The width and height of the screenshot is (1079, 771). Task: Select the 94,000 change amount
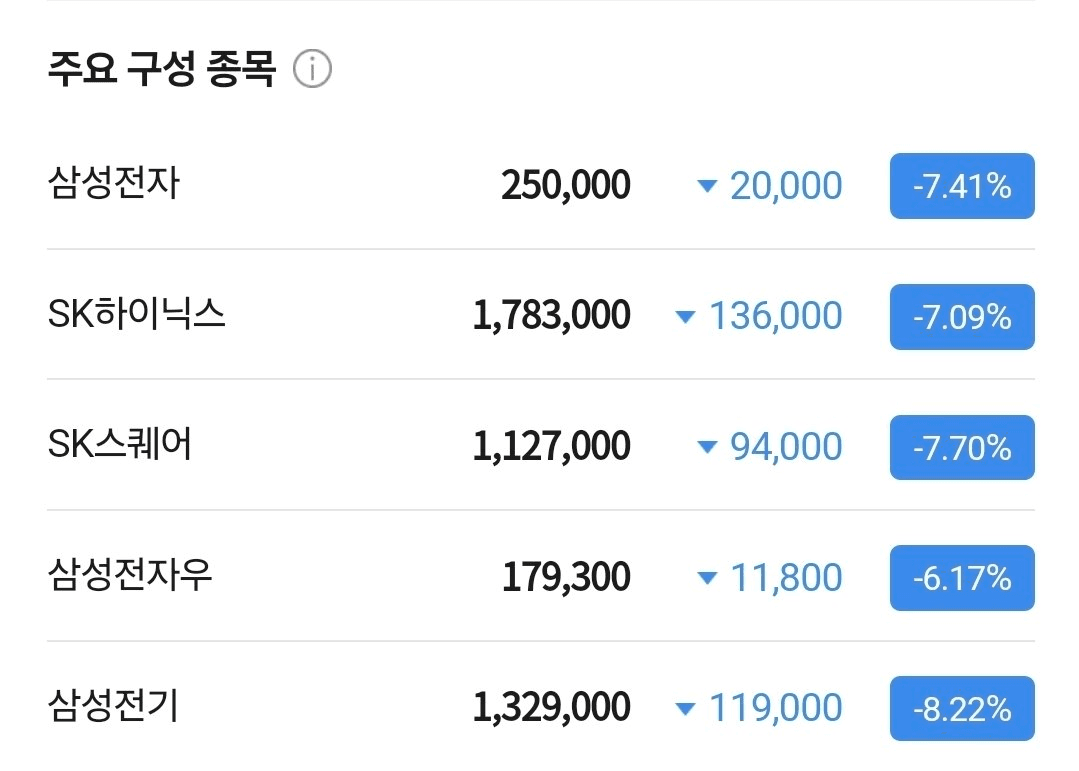(x=786, y=447)
